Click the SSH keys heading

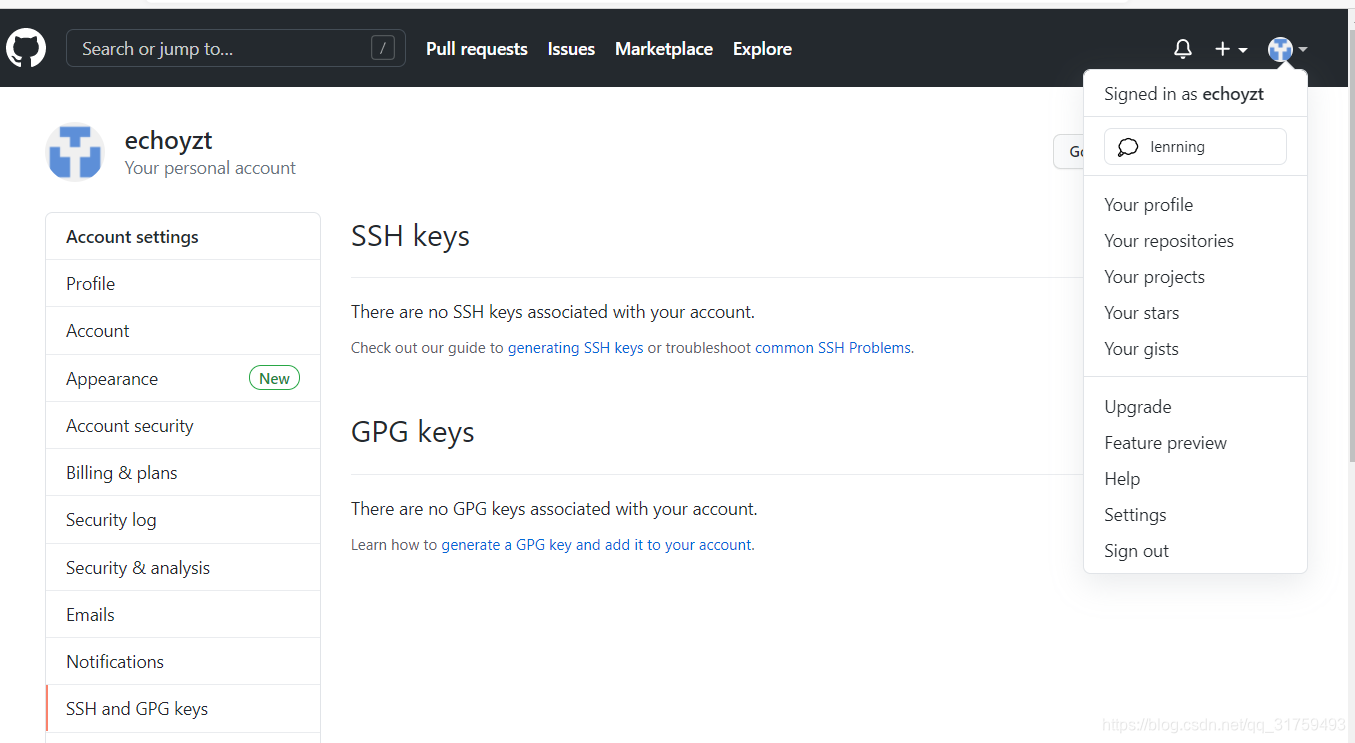[410, 236]
